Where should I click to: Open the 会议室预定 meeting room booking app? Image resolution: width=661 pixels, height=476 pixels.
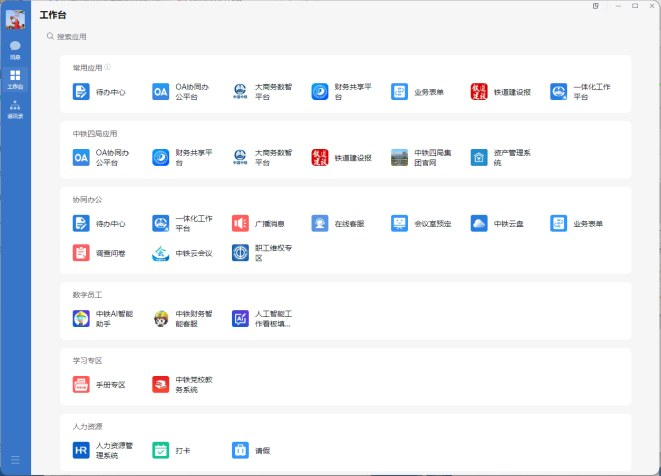click(x=399, y=223)
